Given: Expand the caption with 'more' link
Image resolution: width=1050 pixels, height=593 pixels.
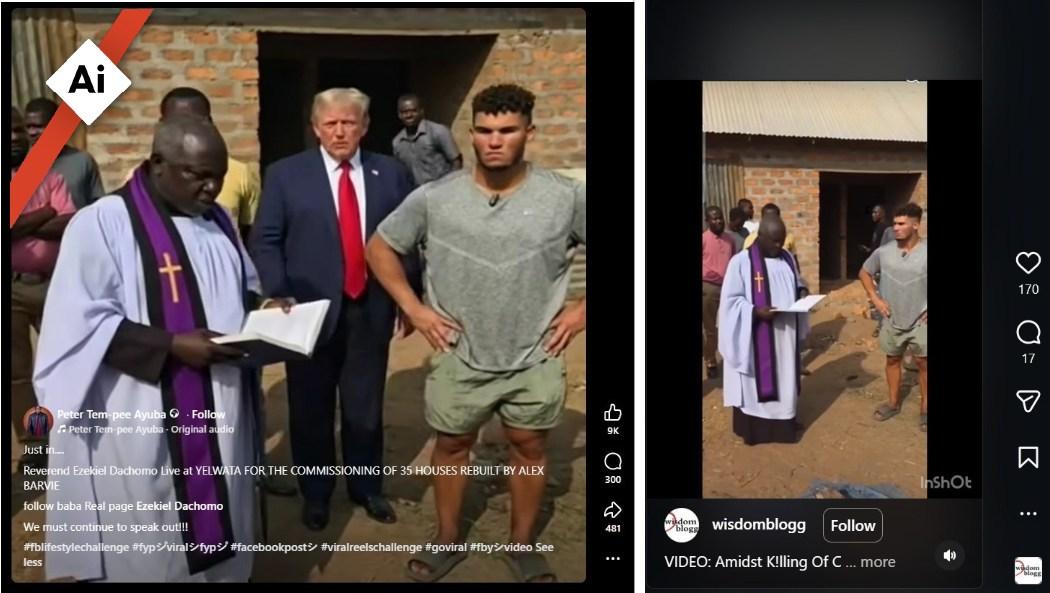Looking at the screenshot, I should pyautogui.click(x=878, y=562).
